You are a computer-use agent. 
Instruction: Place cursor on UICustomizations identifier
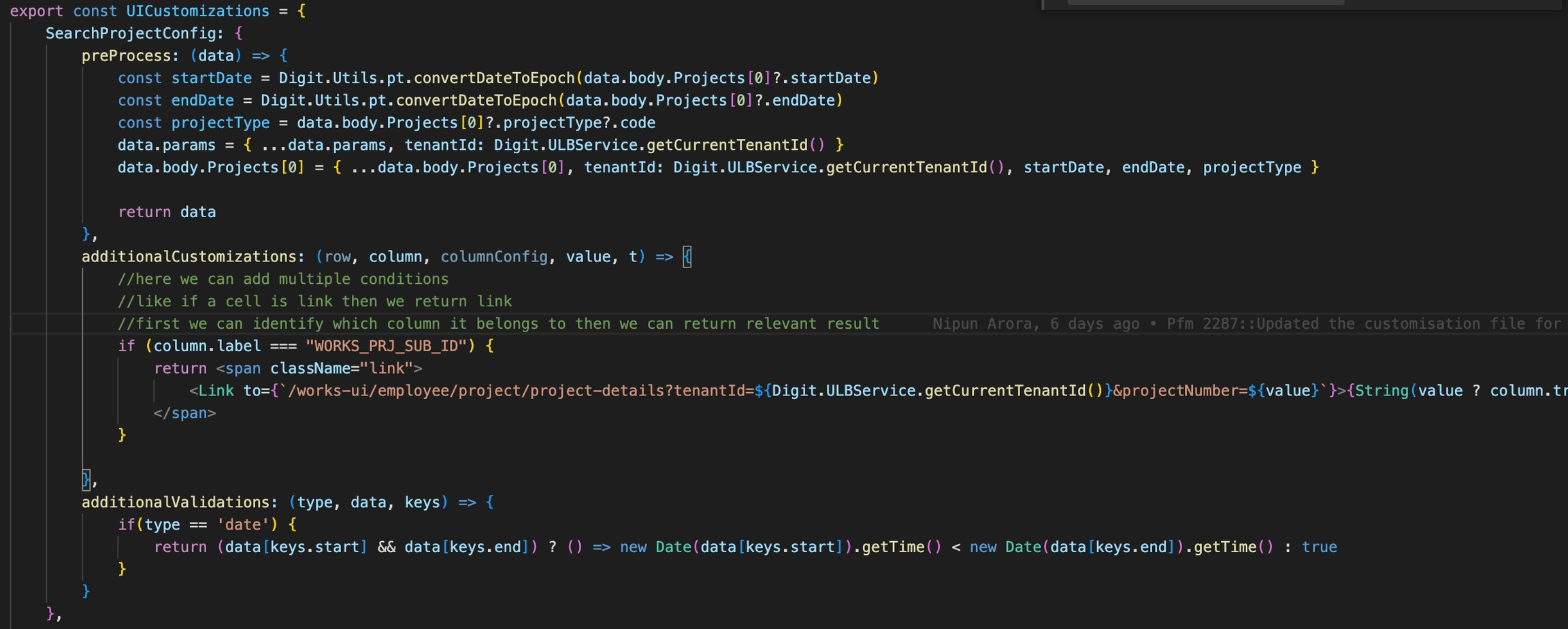click(197, 12)
